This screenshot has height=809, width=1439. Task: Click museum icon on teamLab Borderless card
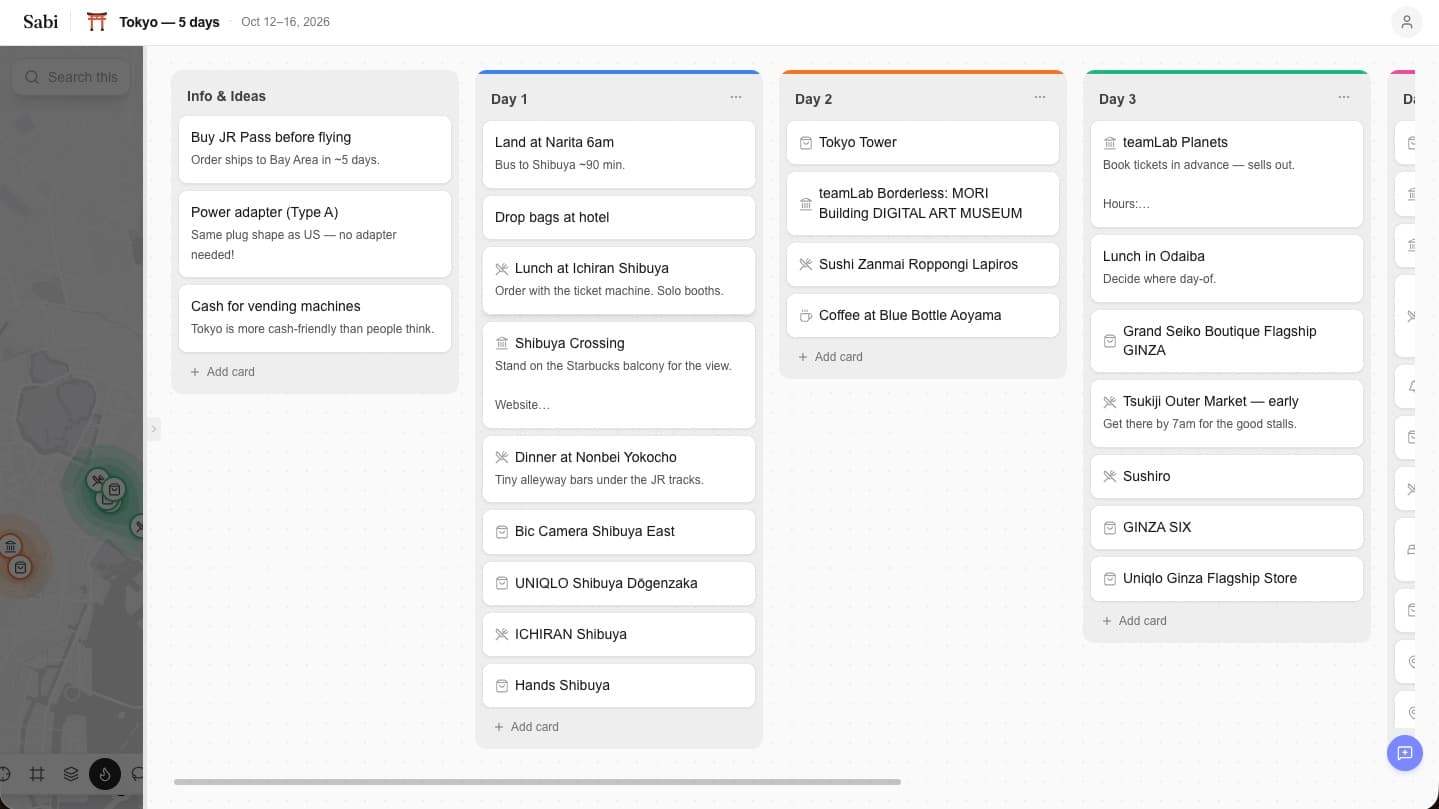pyautogui.click(x=806, y=203)
